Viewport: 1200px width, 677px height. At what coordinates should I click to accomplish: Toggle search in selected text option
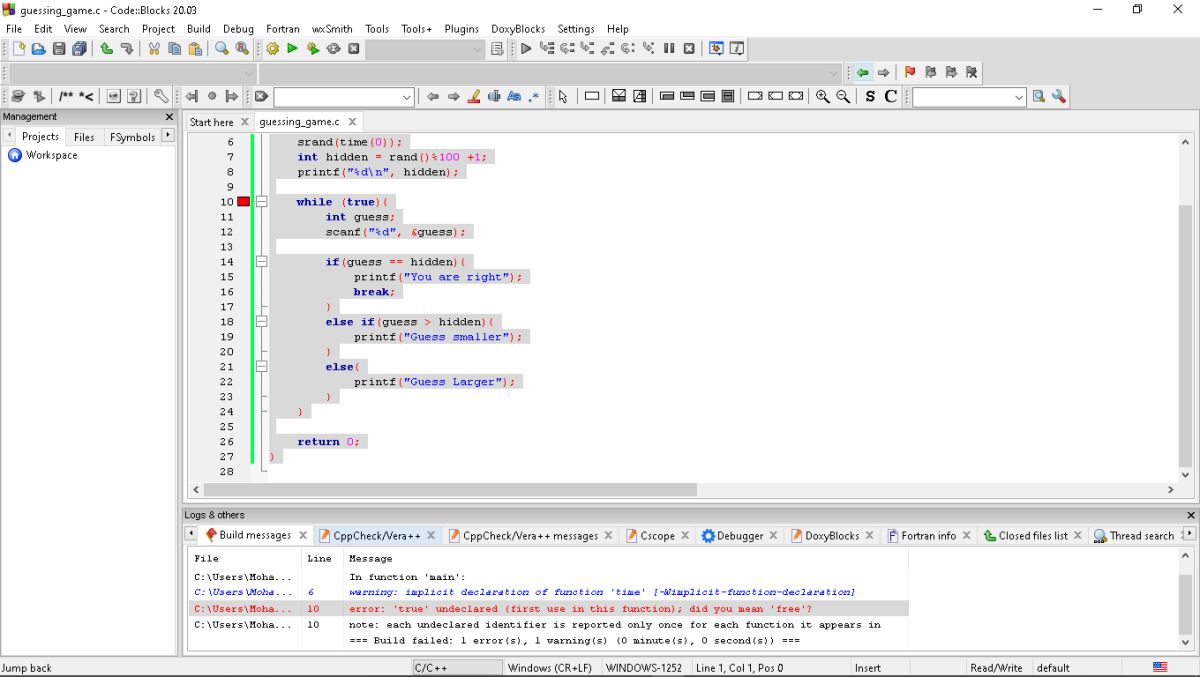[x=494, y=97]
